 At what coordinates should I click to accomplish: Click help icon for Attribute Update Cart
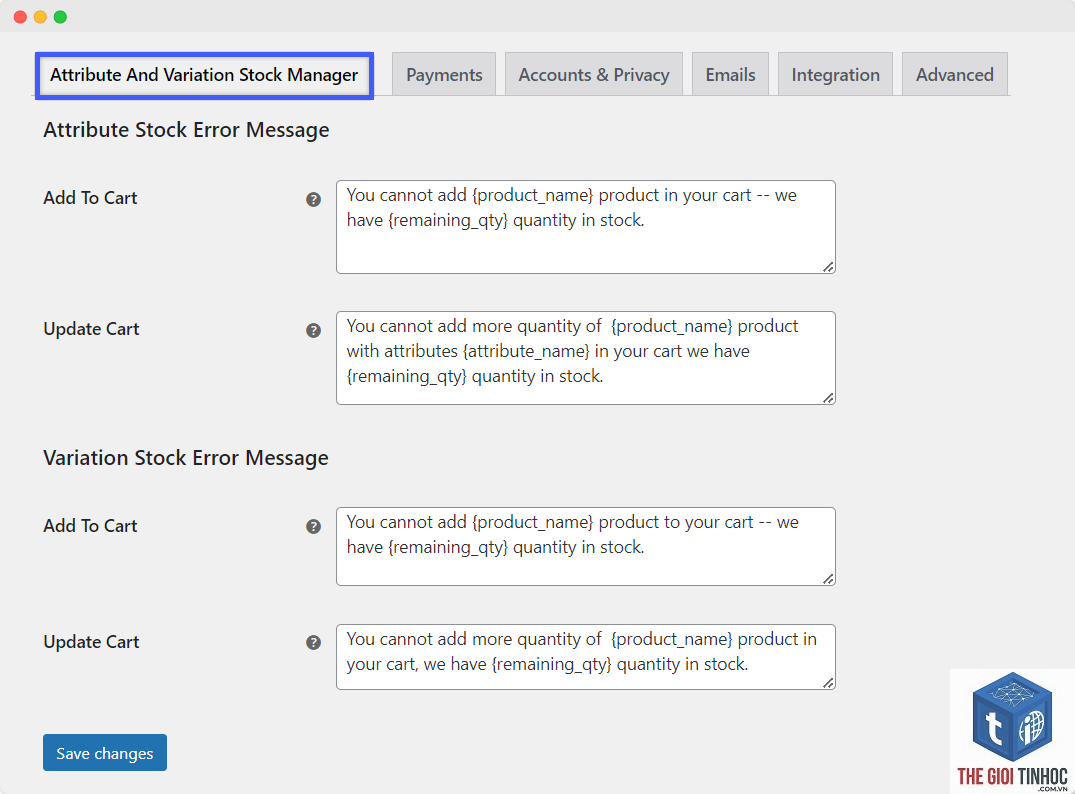[x=313, y=330]
